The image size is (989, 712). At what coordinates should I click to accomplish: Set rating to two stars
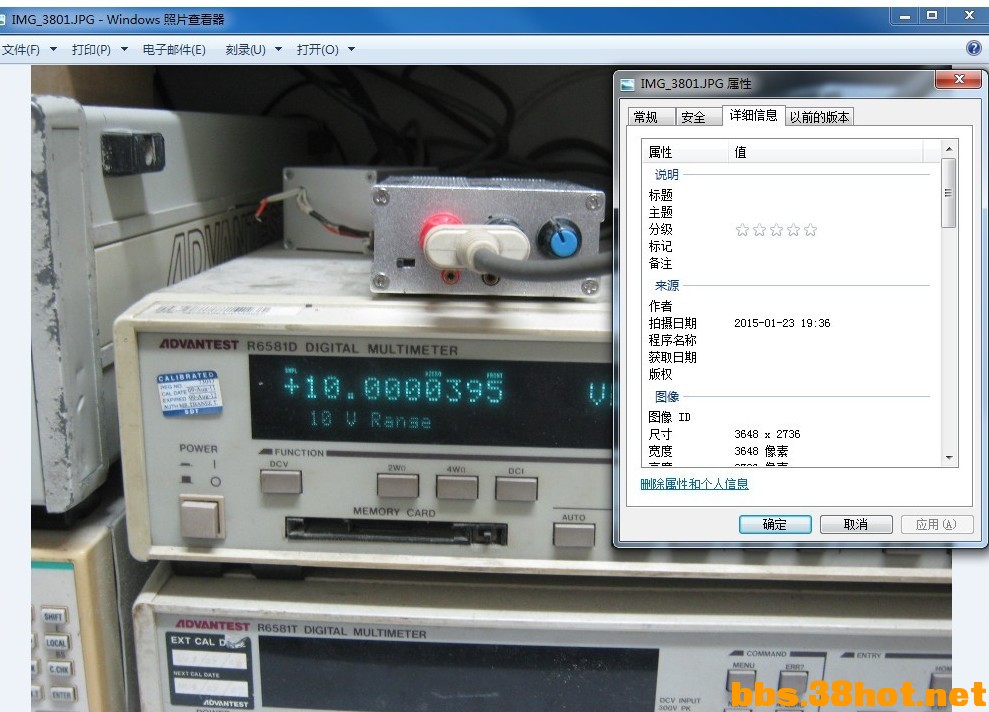[x=759, y=230]
